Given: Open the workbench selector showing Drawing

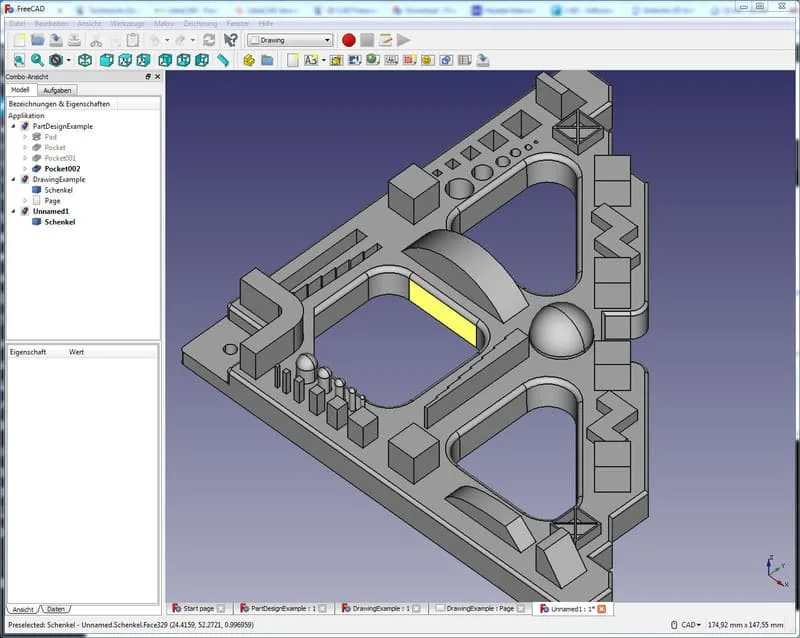Looking at the screenshot, I should (x=290, y=40).
